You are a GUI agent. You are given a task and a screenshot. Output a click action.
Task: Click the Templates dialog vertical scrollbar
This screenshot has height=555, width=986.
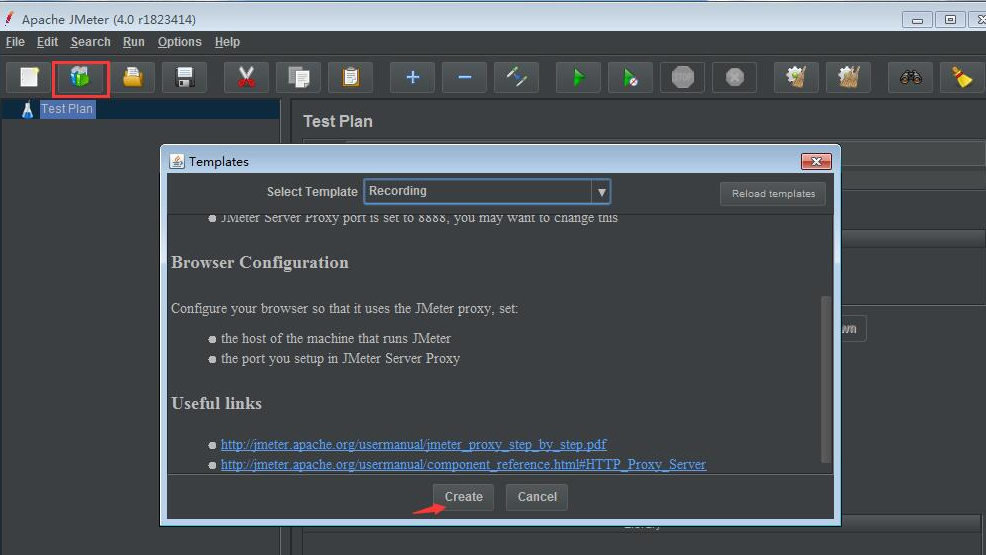826,380
